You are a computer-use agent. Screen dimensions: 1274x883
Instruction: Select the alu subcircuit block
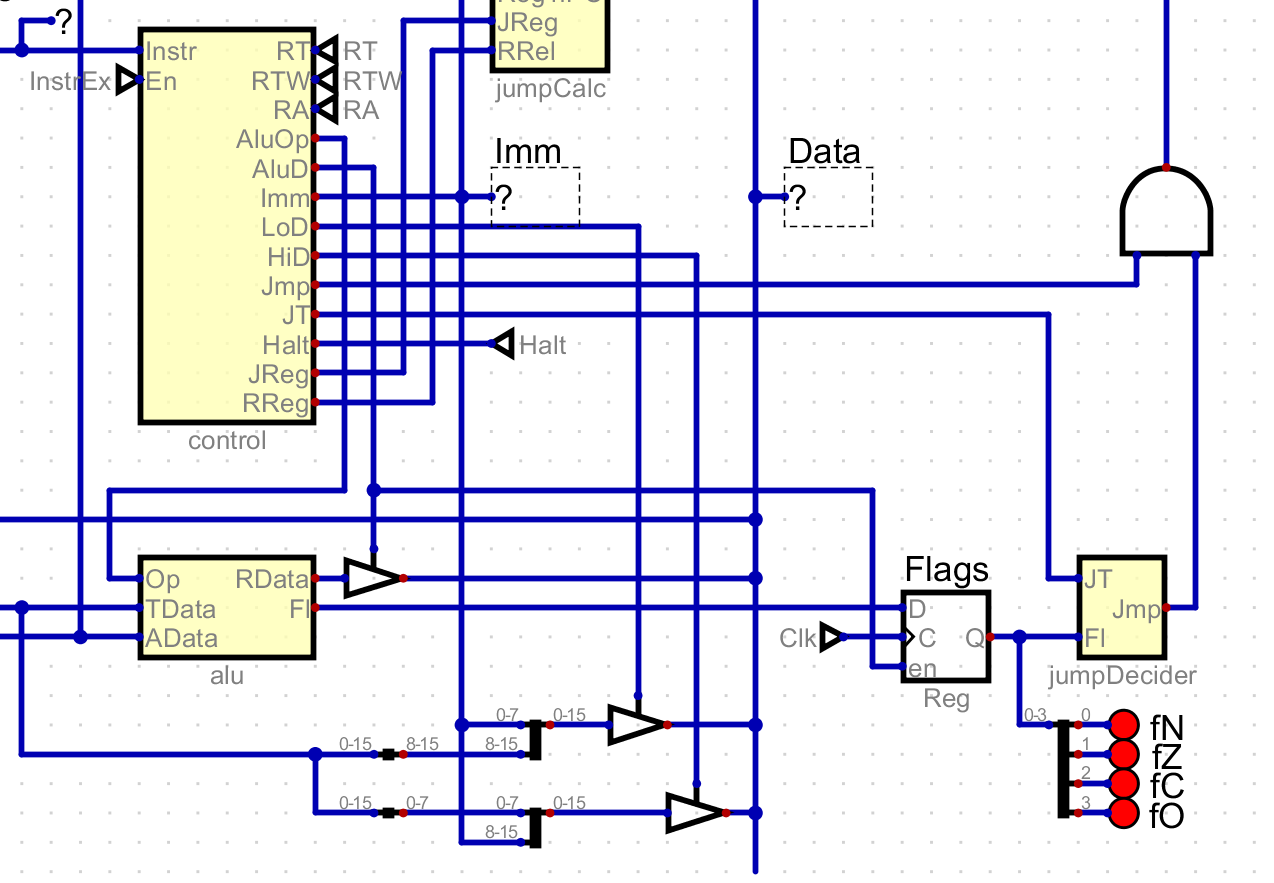pyautogui.click(x=227, y=608)
